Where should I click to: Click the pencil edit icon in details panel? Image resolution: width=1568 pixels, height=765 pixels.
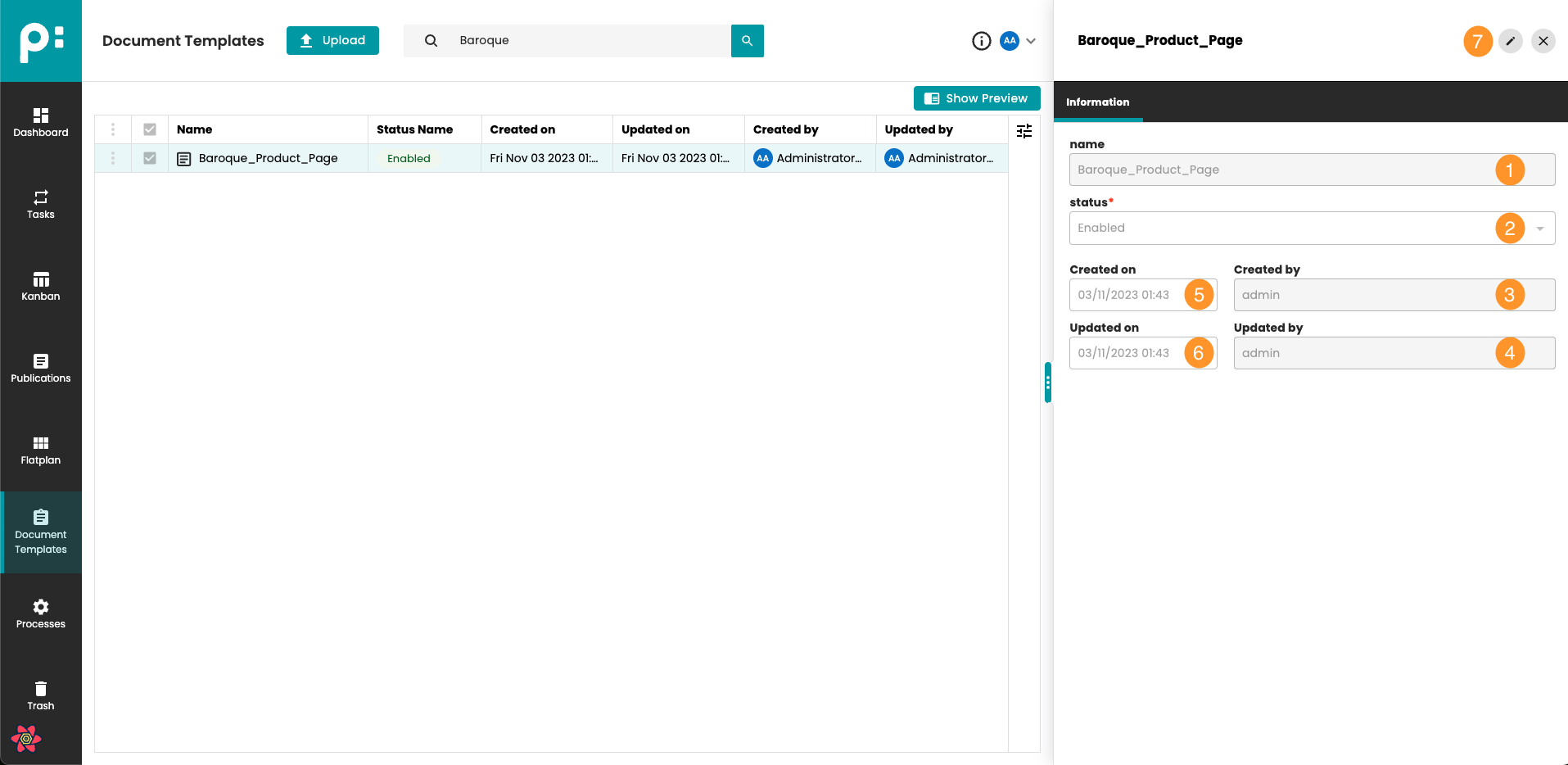click(1510, 41)
